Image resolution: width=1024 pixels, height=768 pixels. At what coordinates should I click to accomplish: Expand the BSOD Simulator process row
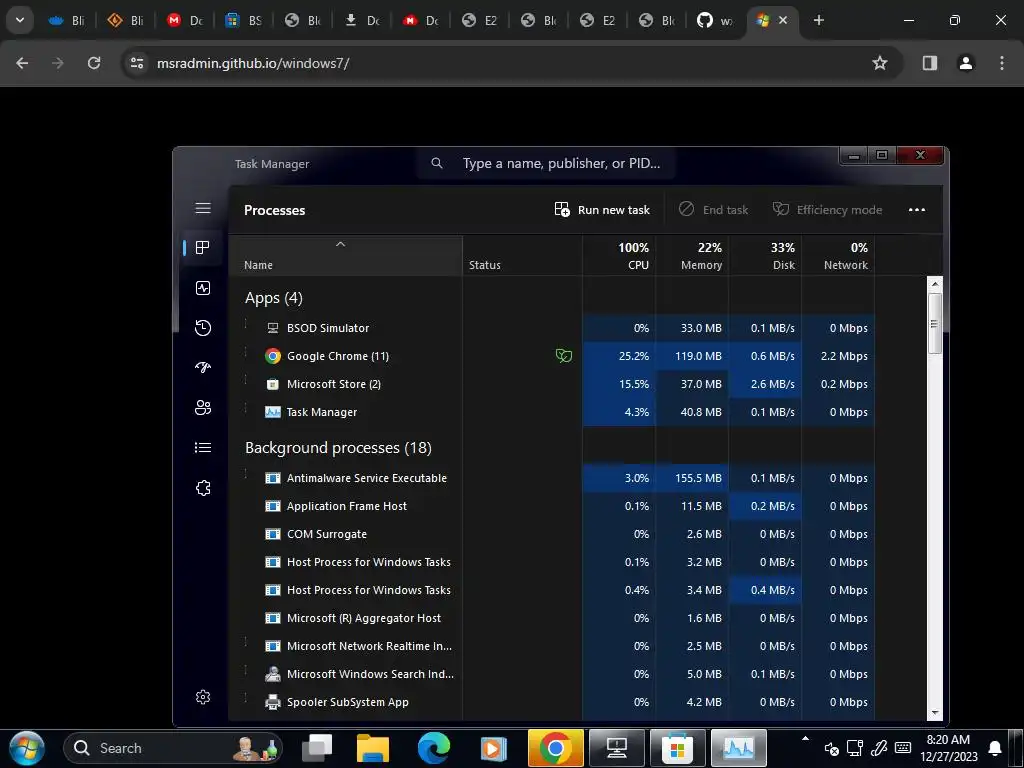coord(246,325)
